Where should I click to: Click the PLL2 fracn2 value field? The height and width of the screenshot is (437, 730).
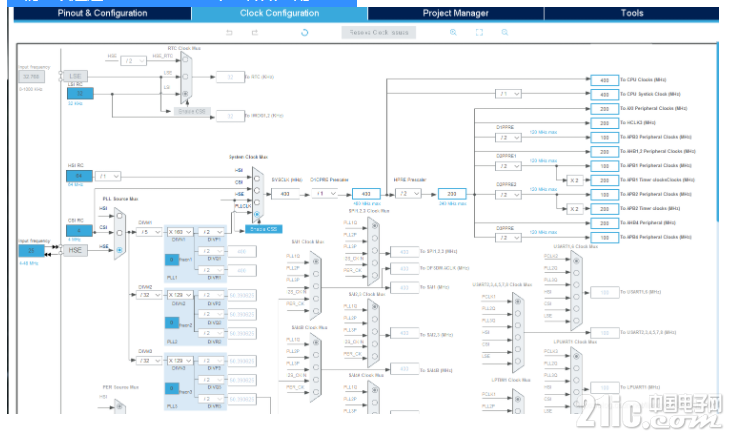(172, 323)
